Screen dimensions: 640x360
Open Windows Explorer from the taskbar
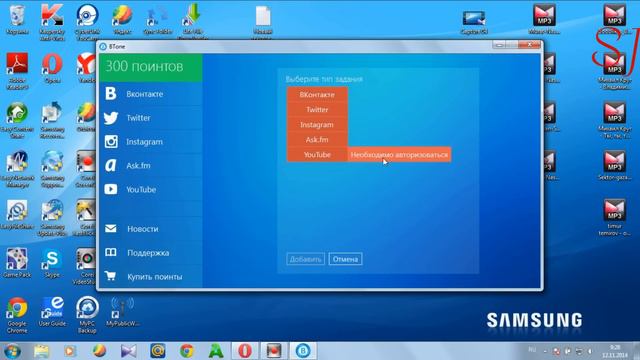click(41, 351)
